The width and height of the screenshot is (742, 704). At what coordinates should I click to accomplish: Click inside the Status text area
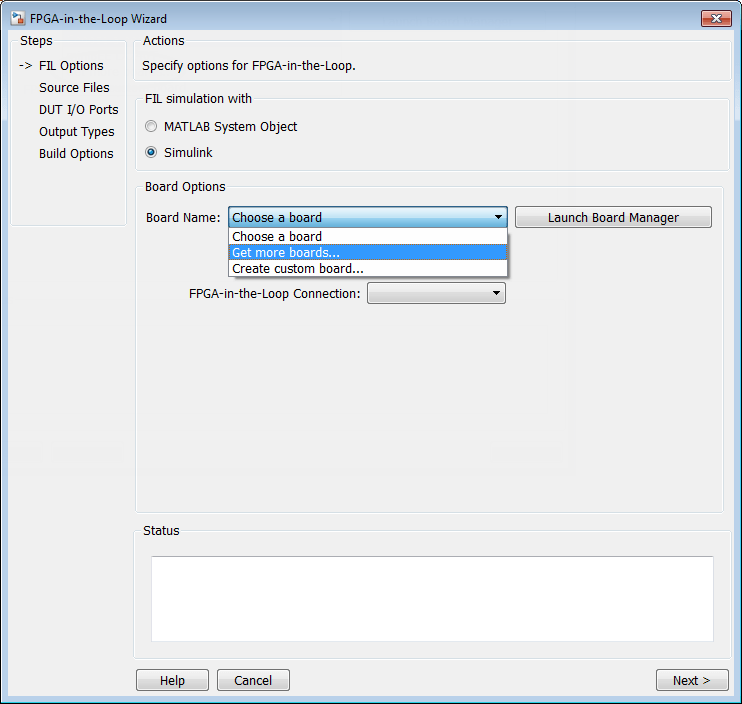click(x=432, y=599)
